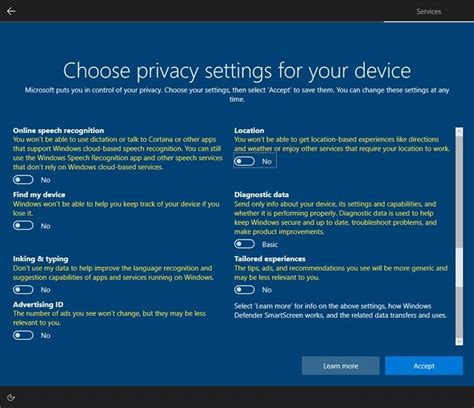Click scrollbar down arrow
474x408 pixels.
(x=459, y=341)
